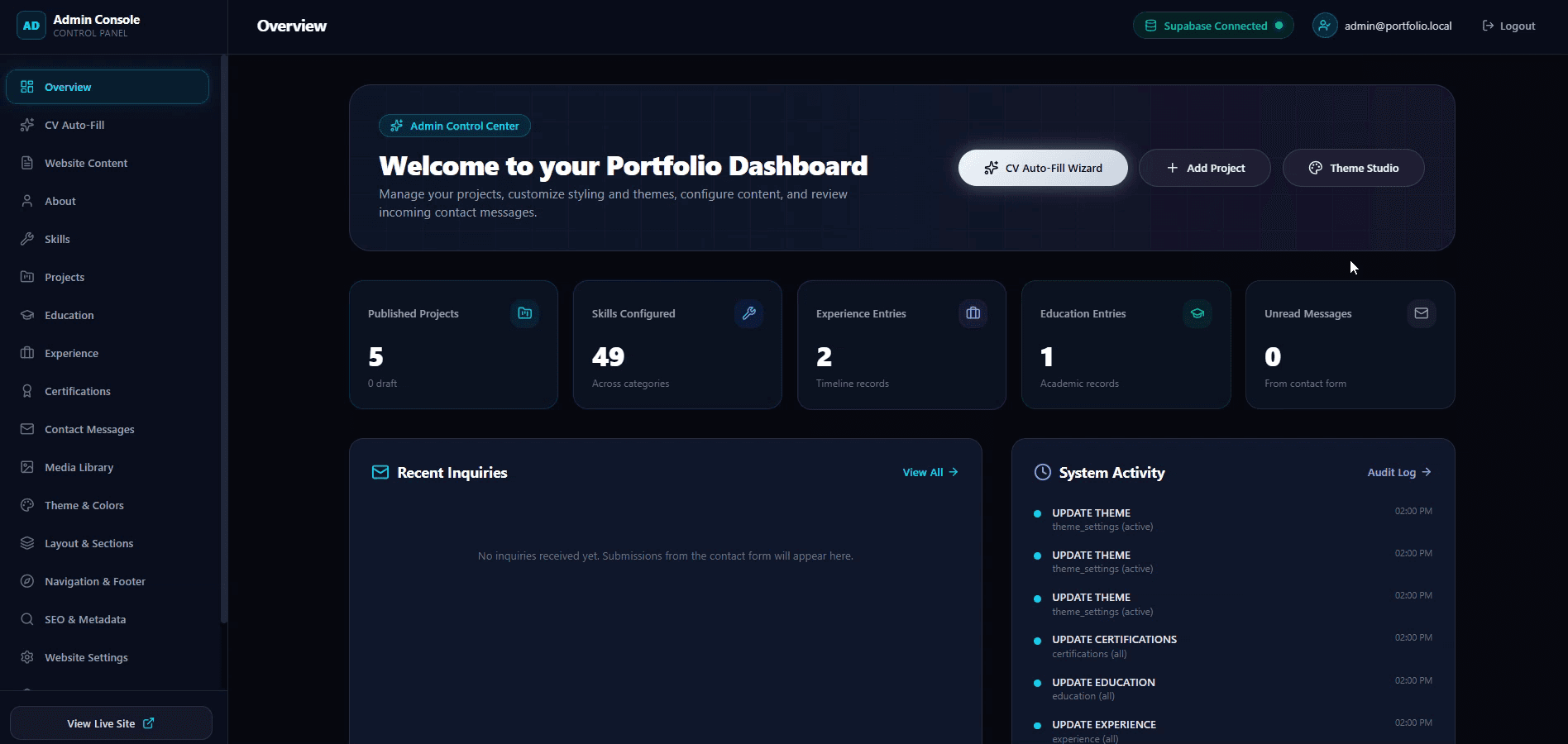
Task: Go to Navigation & Footer settings
Action: point(108,581)
